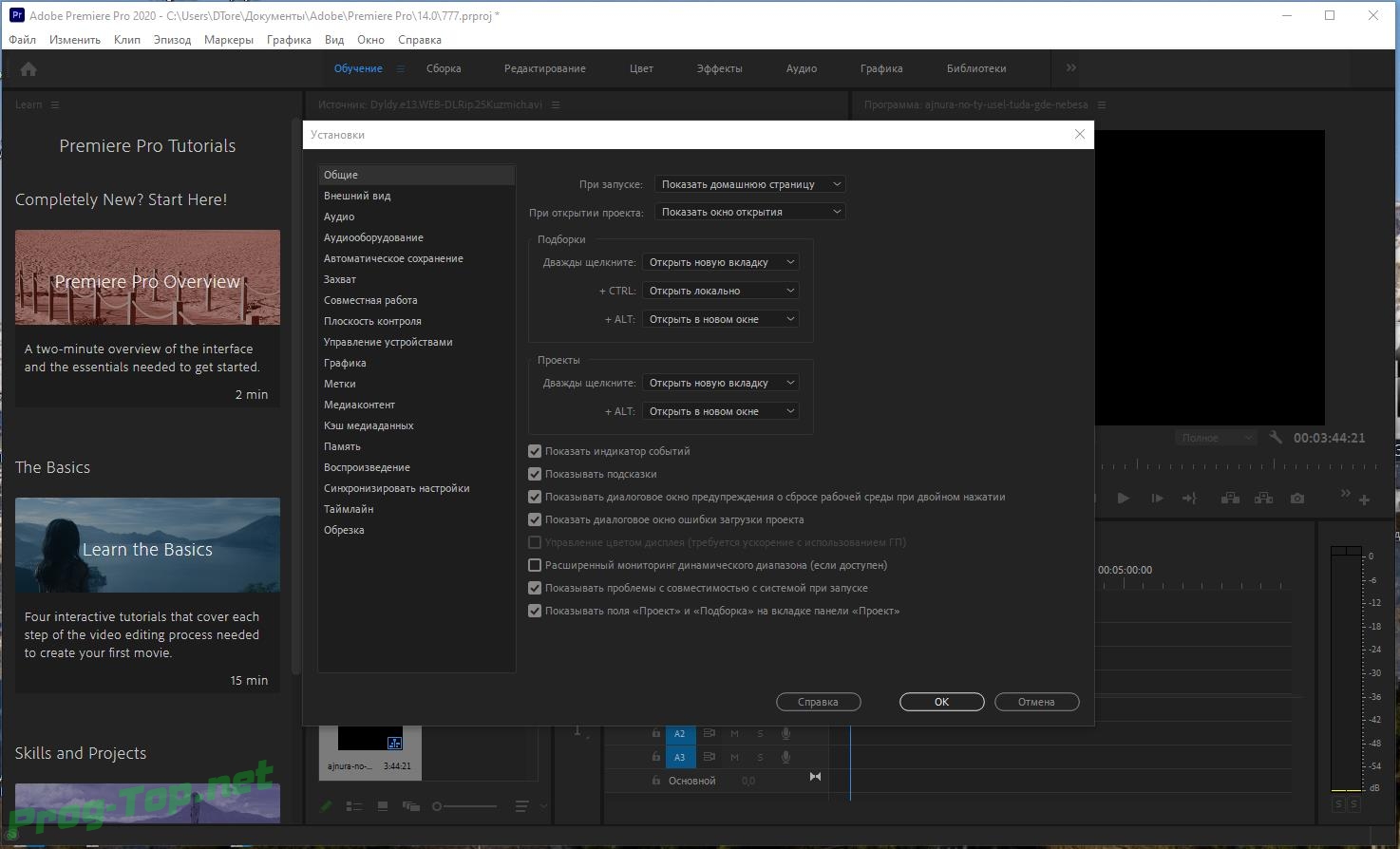Select Кэш медиаданных preferences category
Image resolution: width=1400 pixels, height=849 pixels.
click(416, 425)
